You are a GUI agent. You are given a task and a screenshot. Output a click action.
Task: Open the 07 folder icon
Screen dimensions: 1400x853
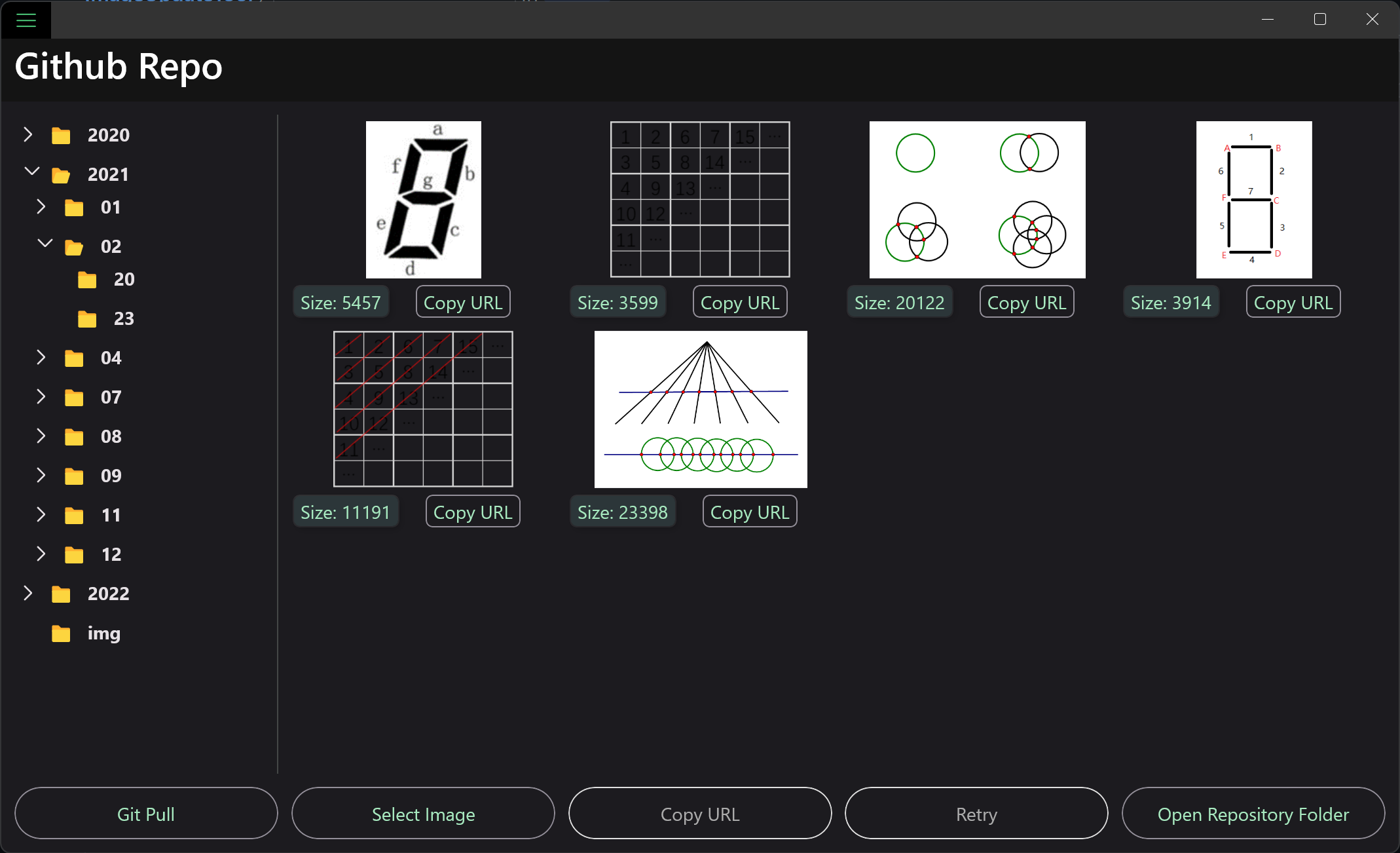74,396
